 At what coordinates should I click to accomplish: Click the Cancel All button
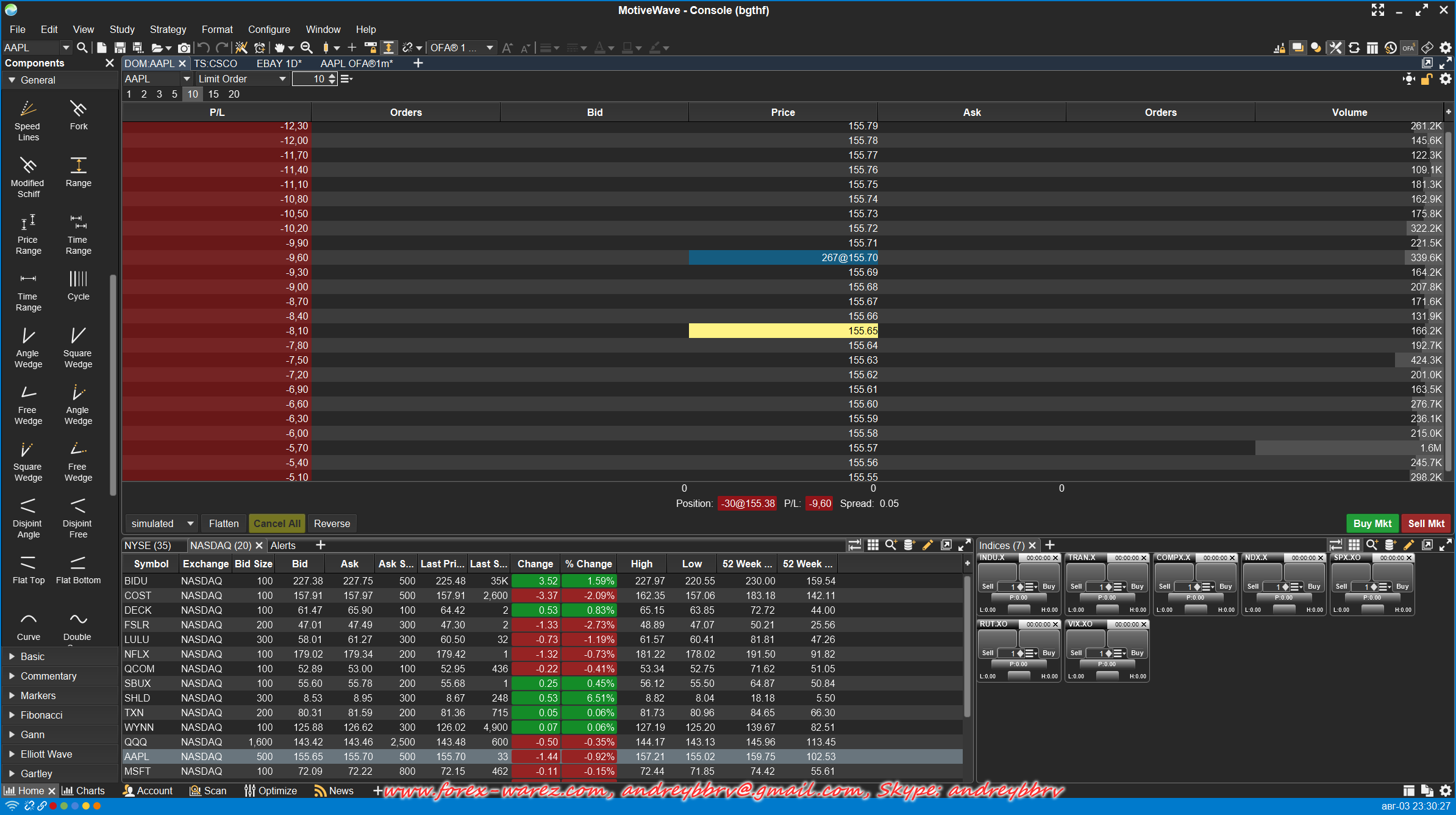pyautogui.click(x=277, y=523)
